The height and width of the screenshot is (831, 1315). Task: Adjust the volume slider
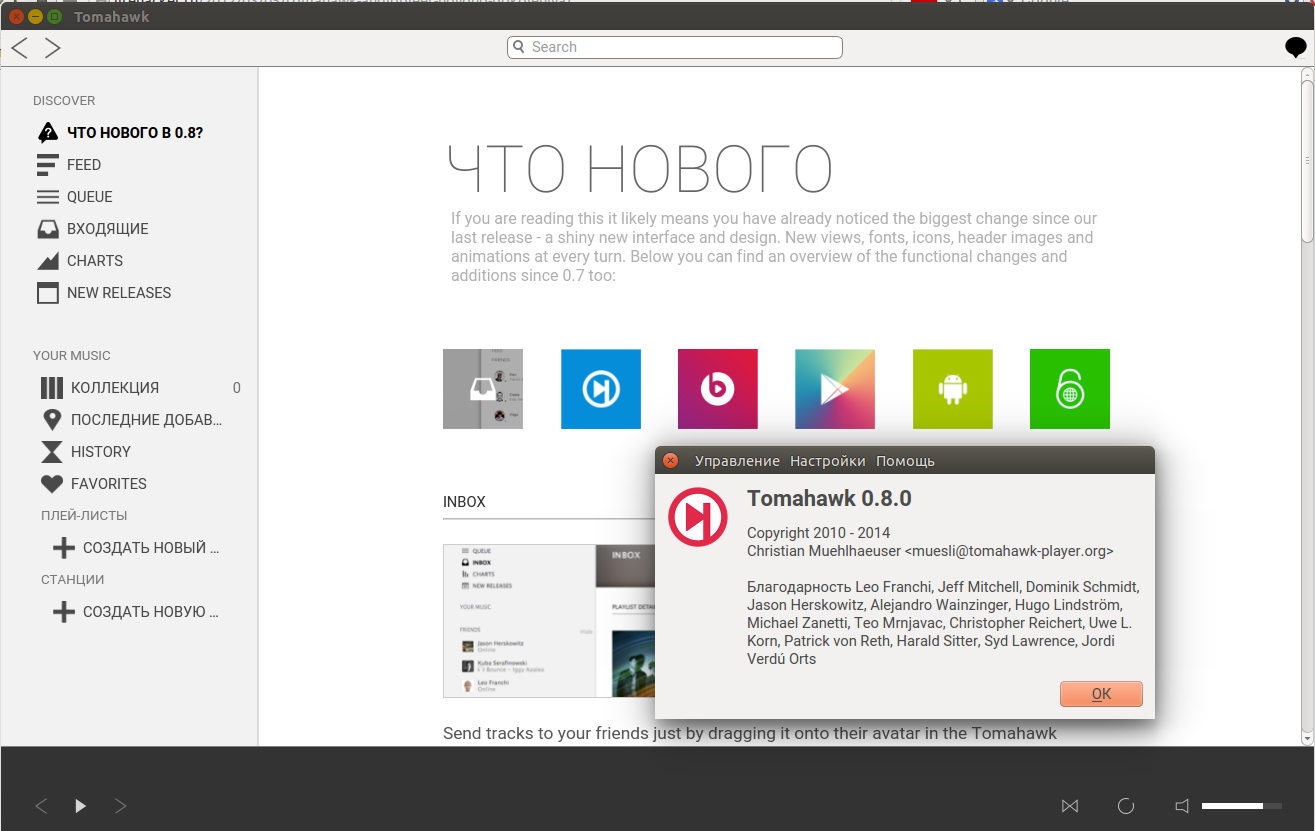pyautogui.click(x=1242, y=806)
